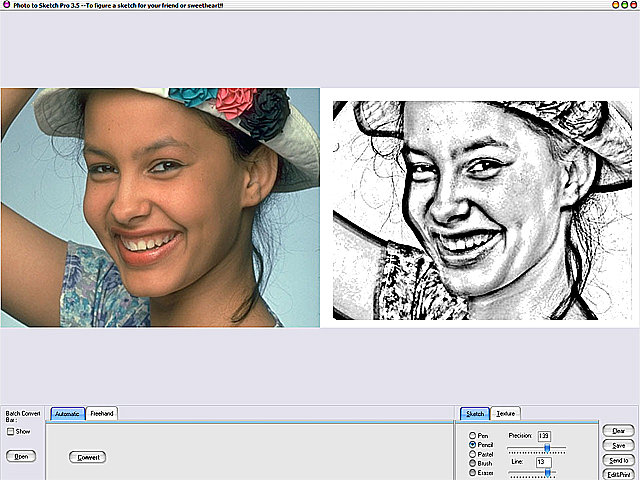Click the Convert button
The image size is (640, 480).
point(87,457)
